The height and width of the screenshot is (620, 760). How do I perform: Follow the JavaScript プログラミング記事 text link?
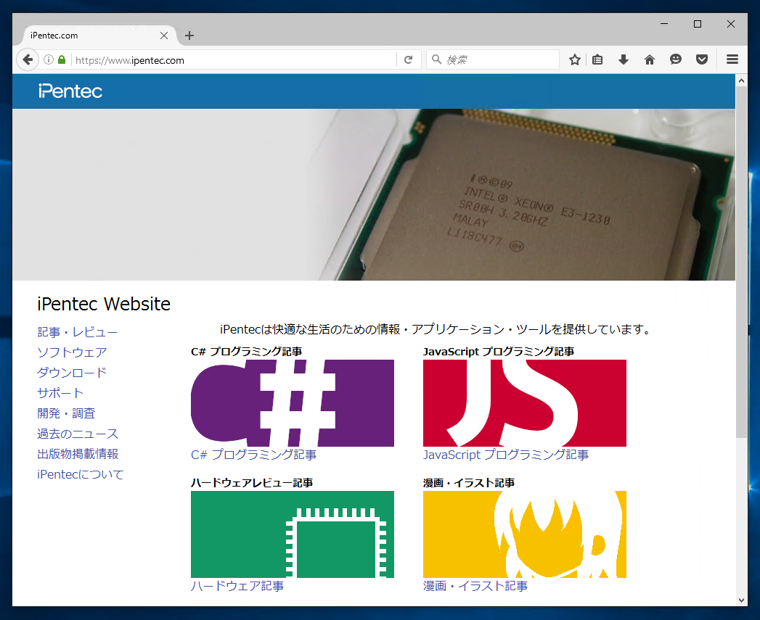(x=506, y=455)
